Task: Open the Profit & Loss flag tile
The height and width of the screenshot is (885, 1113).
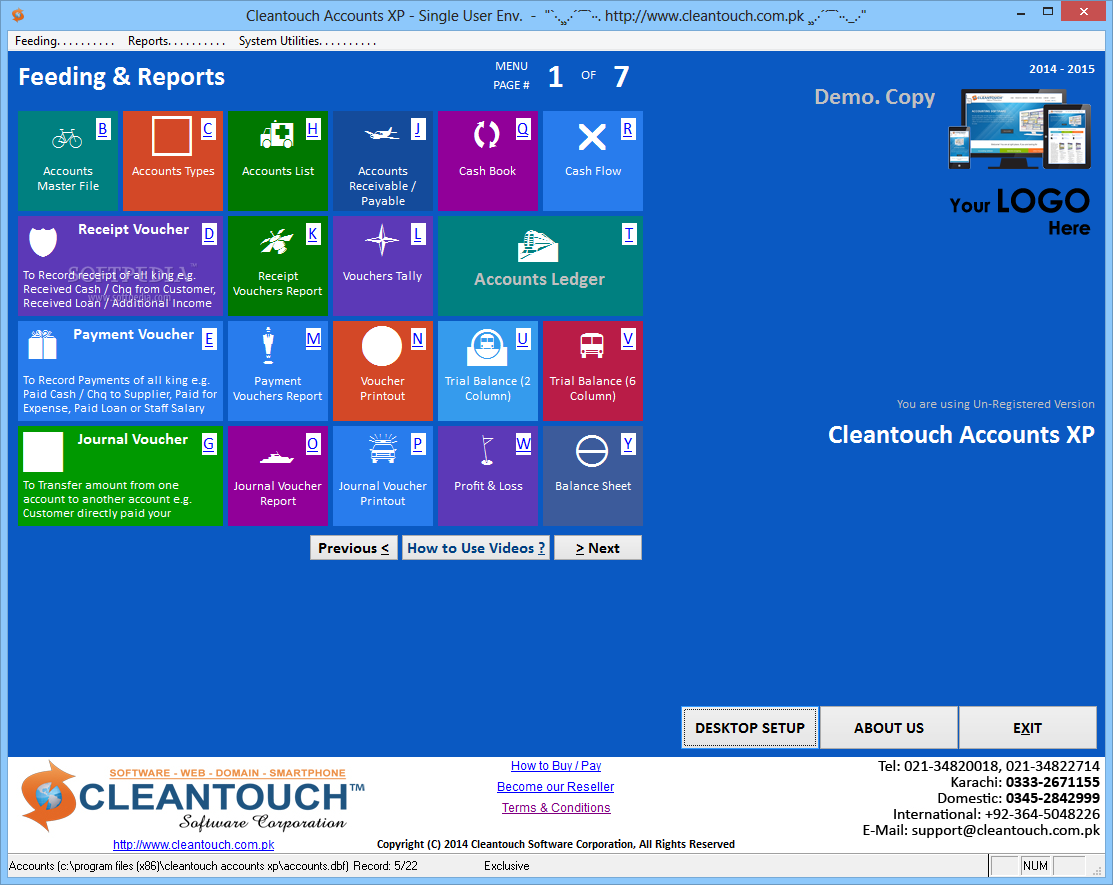Action: point(488,476)
